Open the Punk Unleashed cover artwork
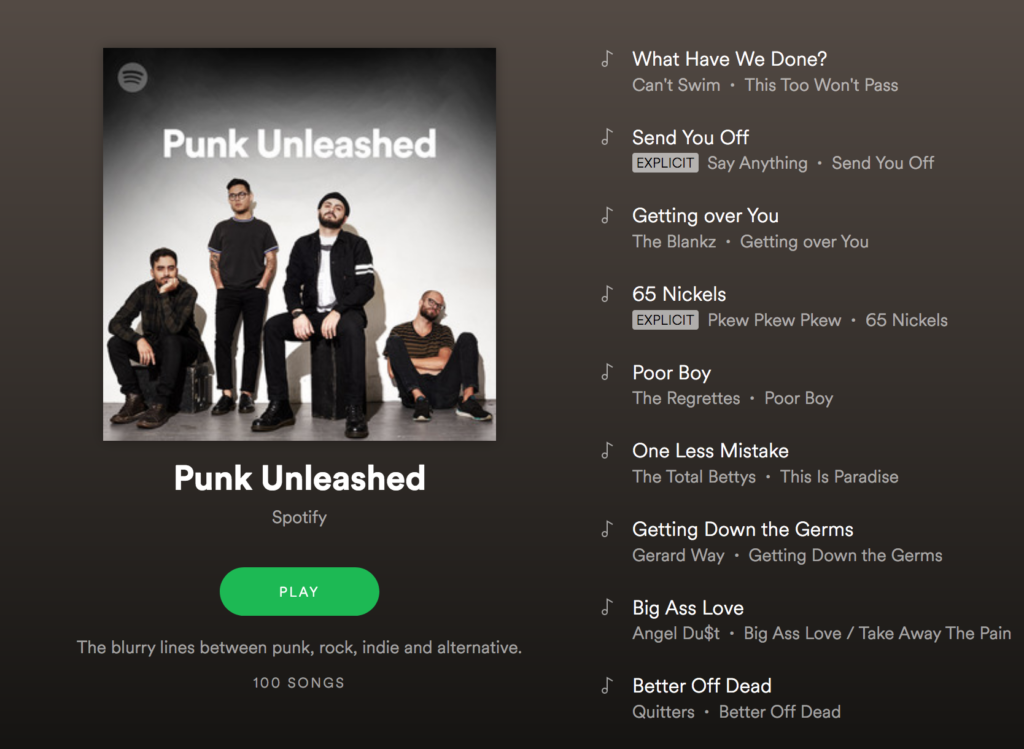 [x=299, y=244]
